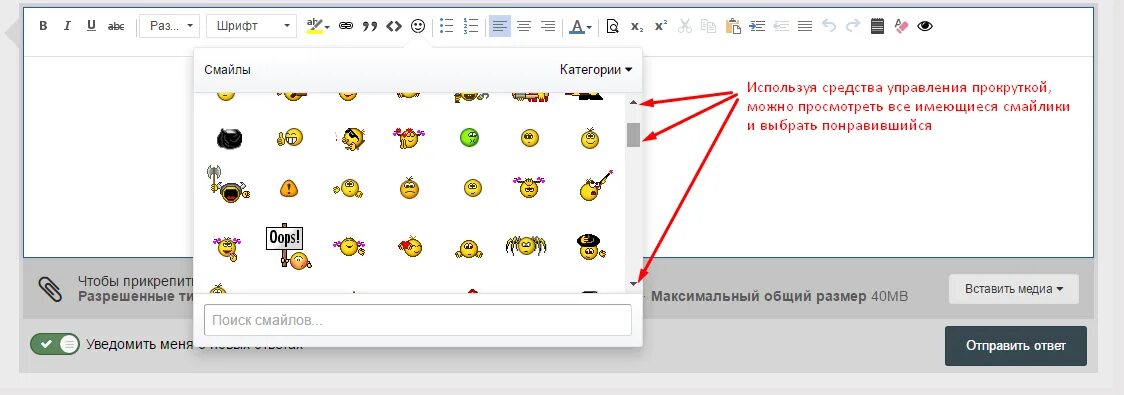Expand the 'Категории' smiley categories menu
Screen dimensions: 1124x395
(x=596, y=70)
